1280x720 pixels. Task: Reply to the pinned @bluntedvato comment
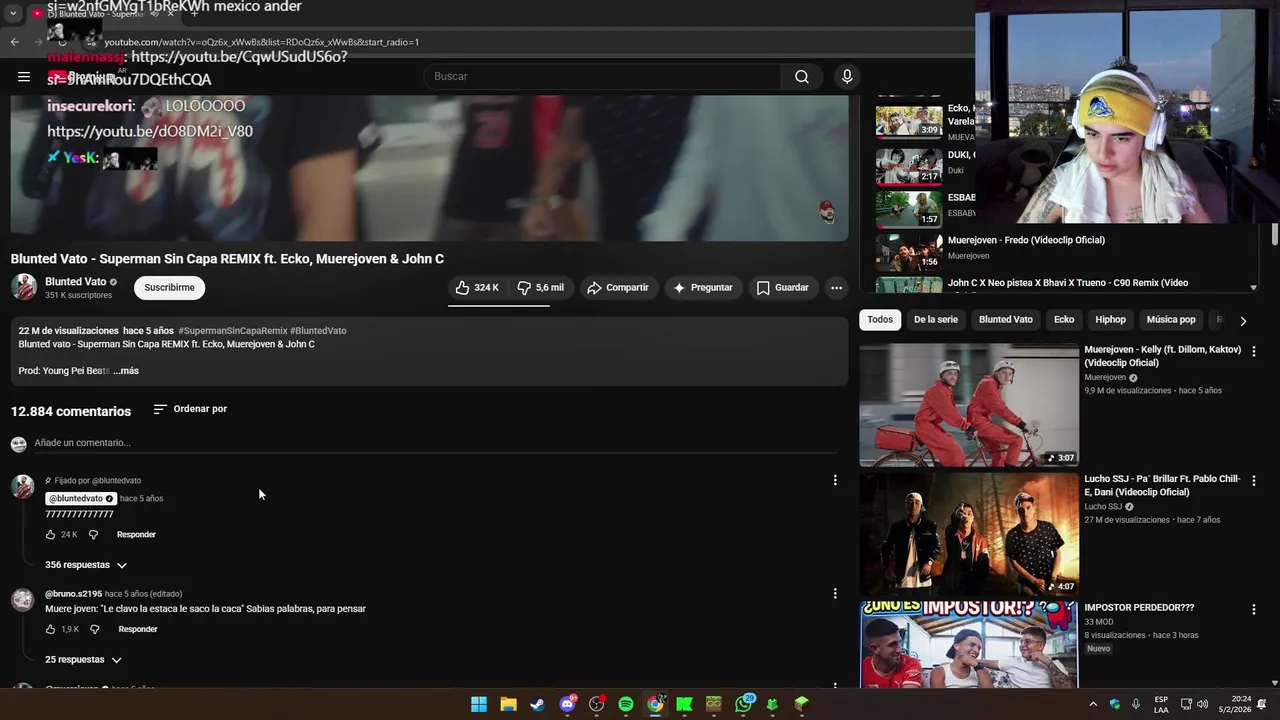pos(136,535)
